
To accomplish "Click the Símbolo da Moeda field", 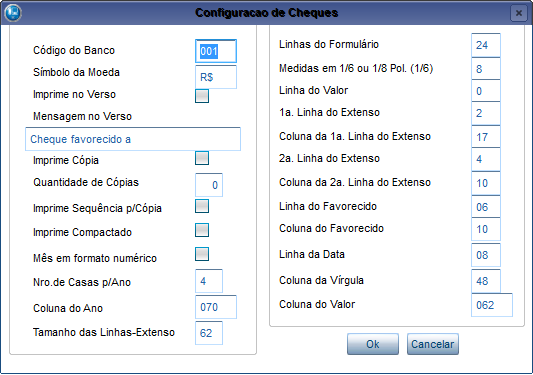I will (x=216, y=77).
